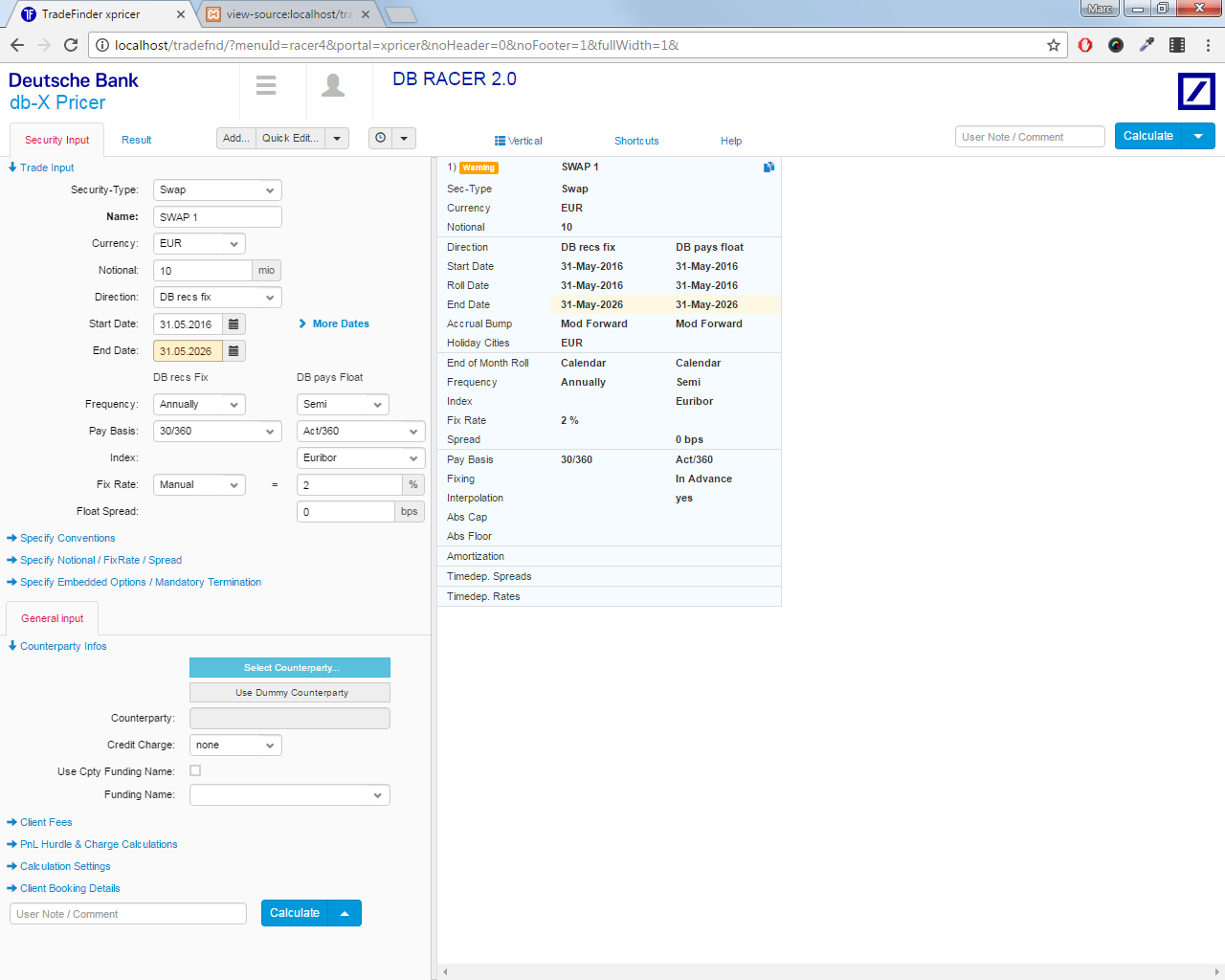Open the hamburger menu icon
Image resolution: width=1225 pixels, height=980 pixels.
tap(266, 85)
